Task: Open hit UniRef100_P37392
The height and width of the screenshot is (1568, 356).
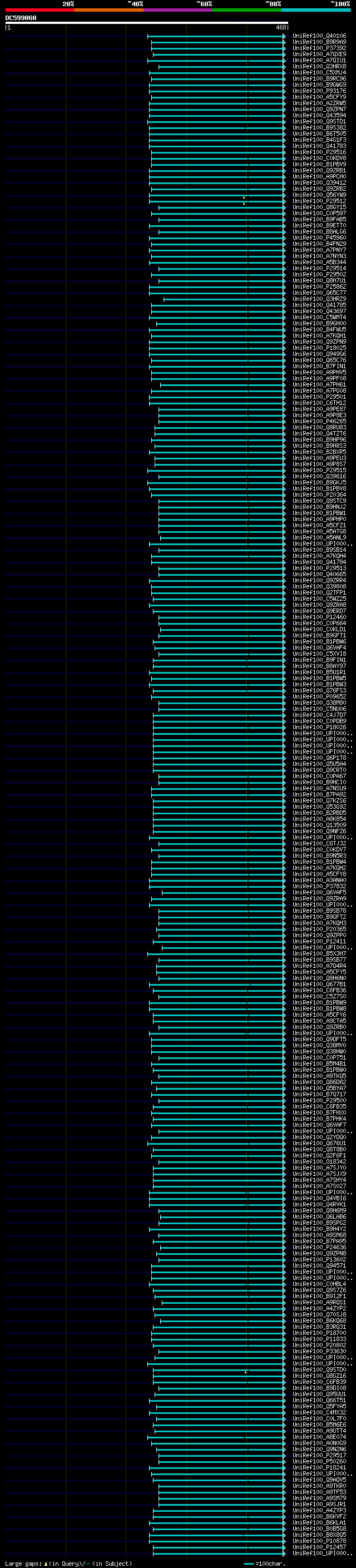Action: pos(319,48)
